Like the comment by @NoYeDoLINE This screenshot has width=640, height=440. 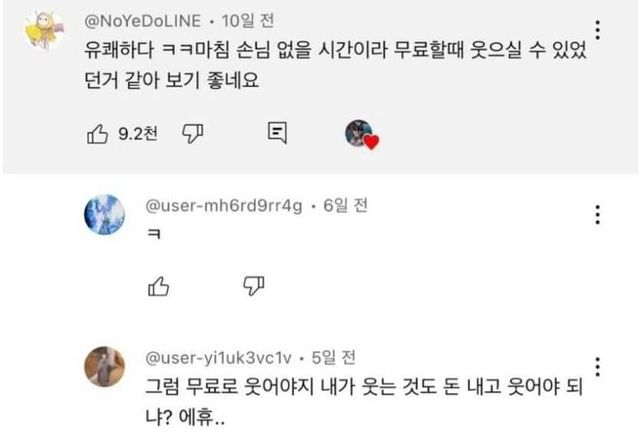click(x=97, y=132)
